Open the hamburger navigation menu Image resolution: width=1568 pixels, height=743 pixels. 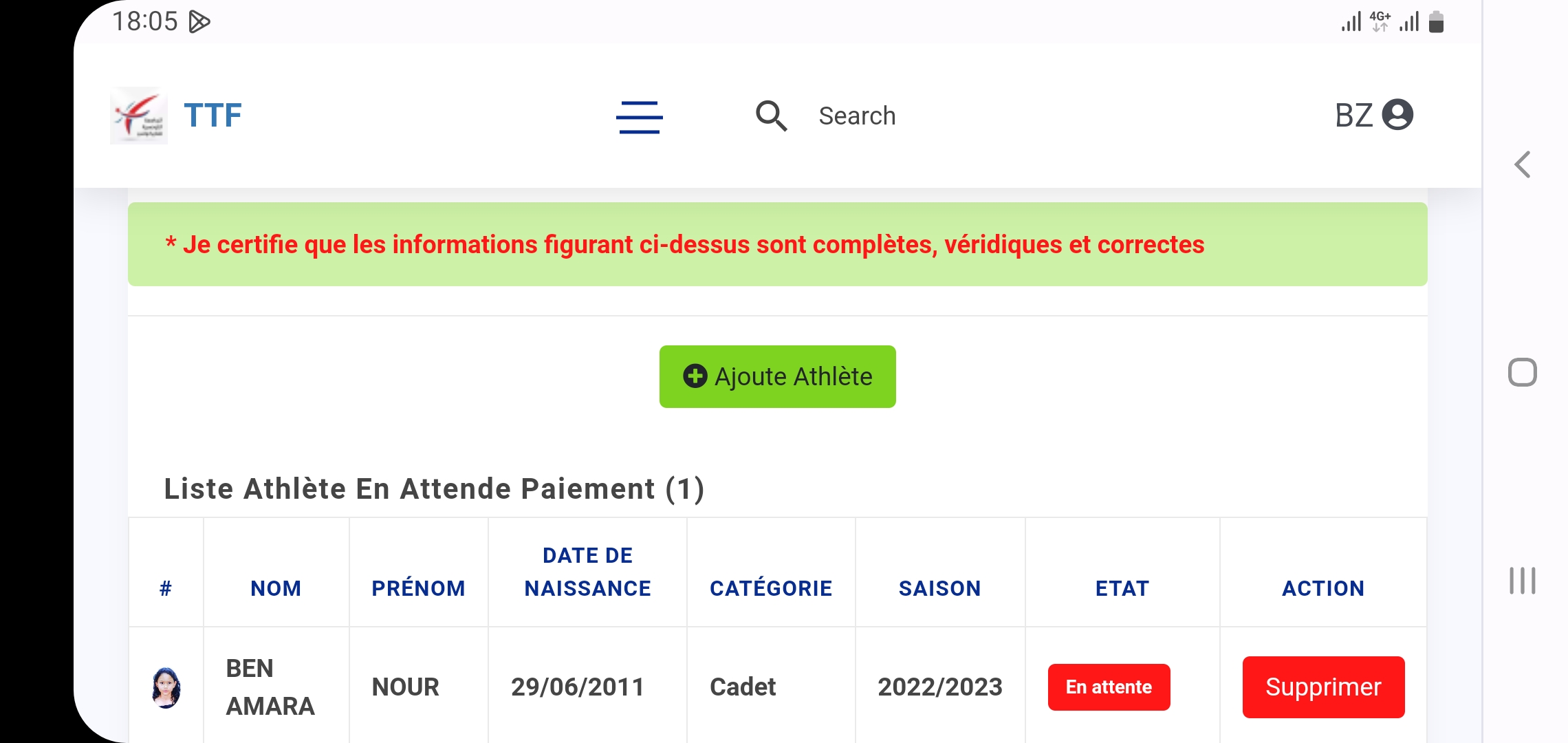(639, 116)
